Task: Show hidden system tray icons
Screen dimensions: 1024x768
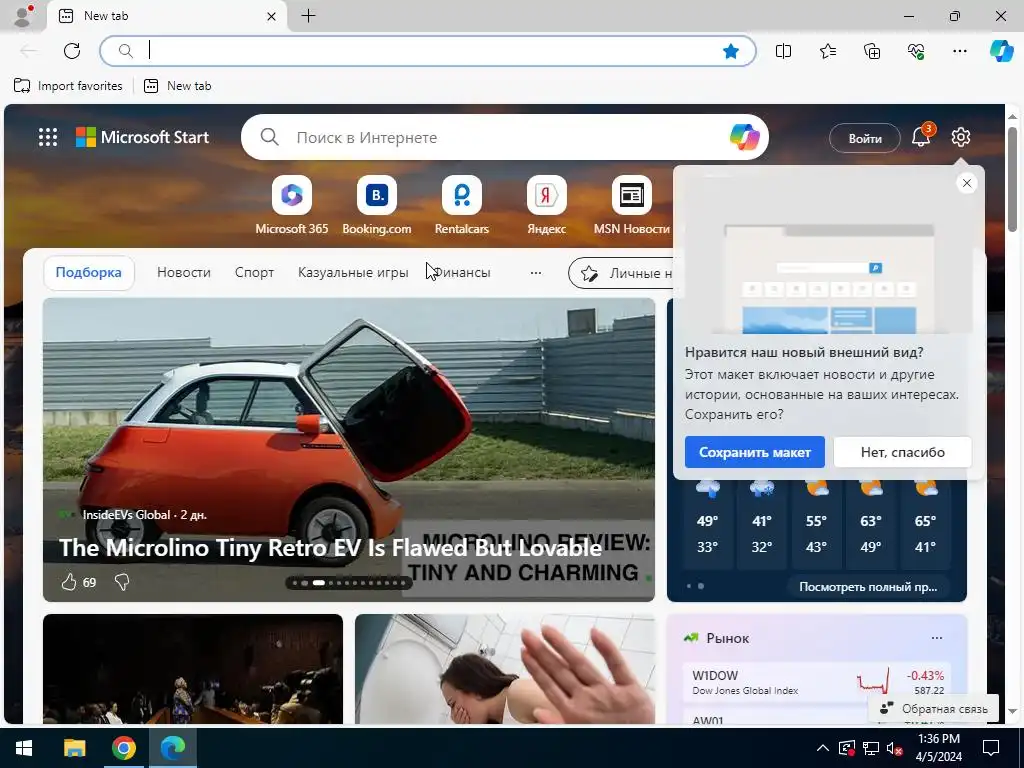Action: (x=823, y=748)
